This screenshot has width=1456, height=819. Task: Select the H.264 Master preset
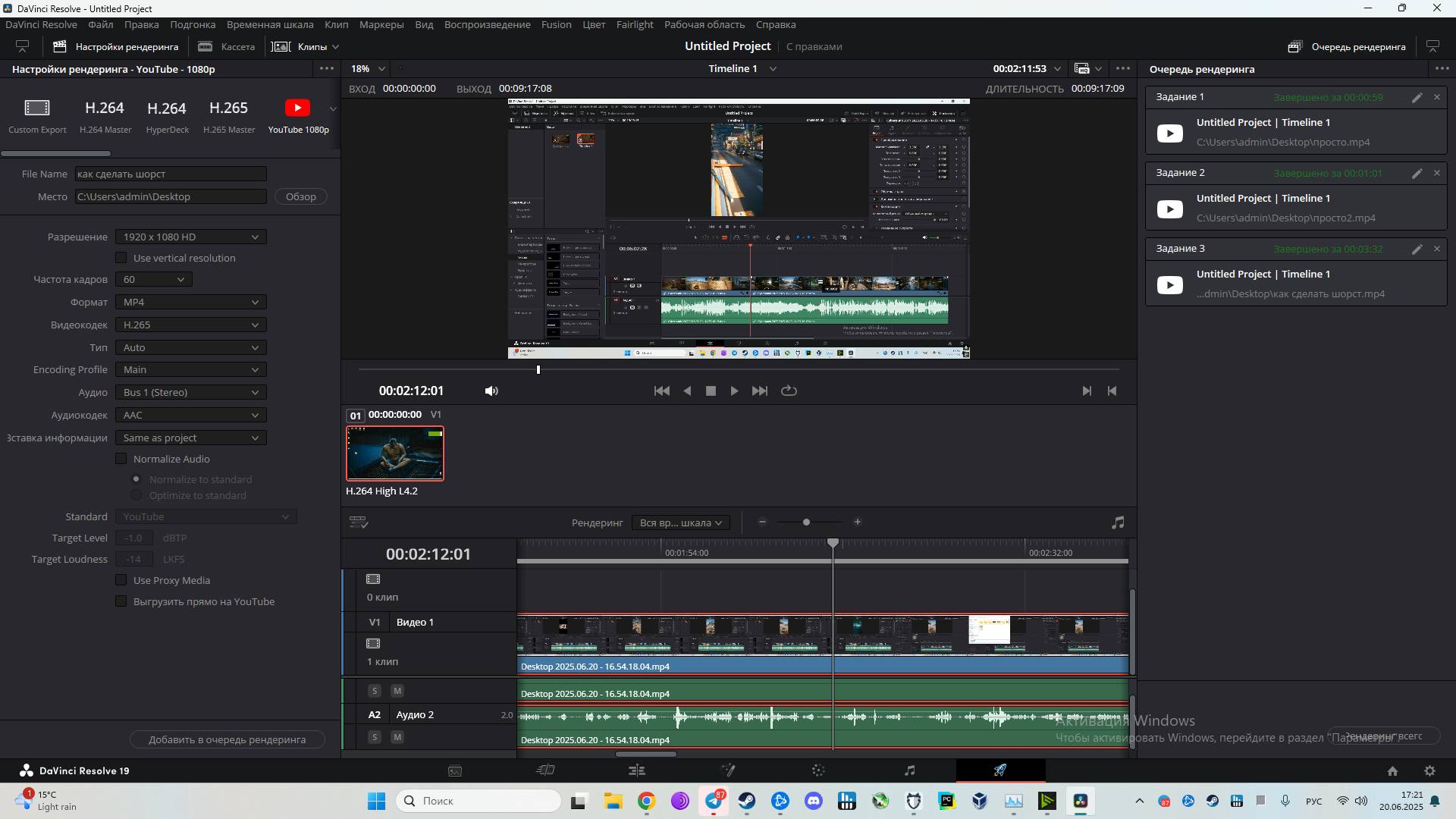(105, 116)
